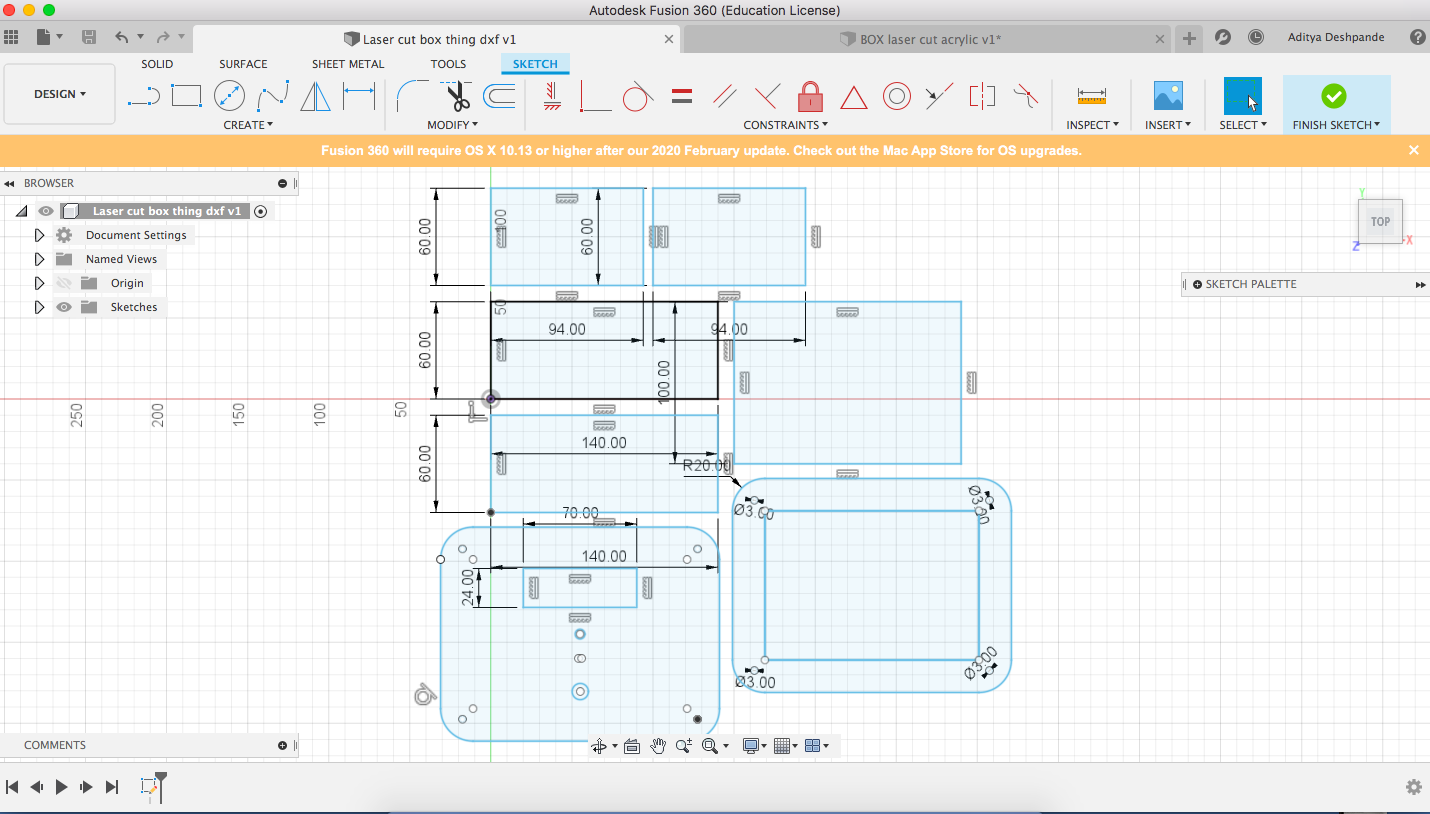Apply the Fix/Unfix lock constraint

pos(810,96)
